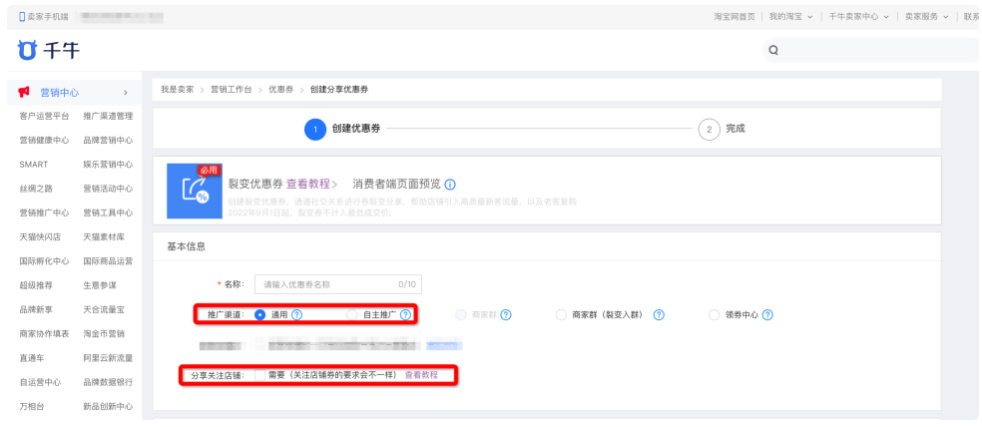Click the top search box
The width and height of the screenshot is (982, 427).
872,51
